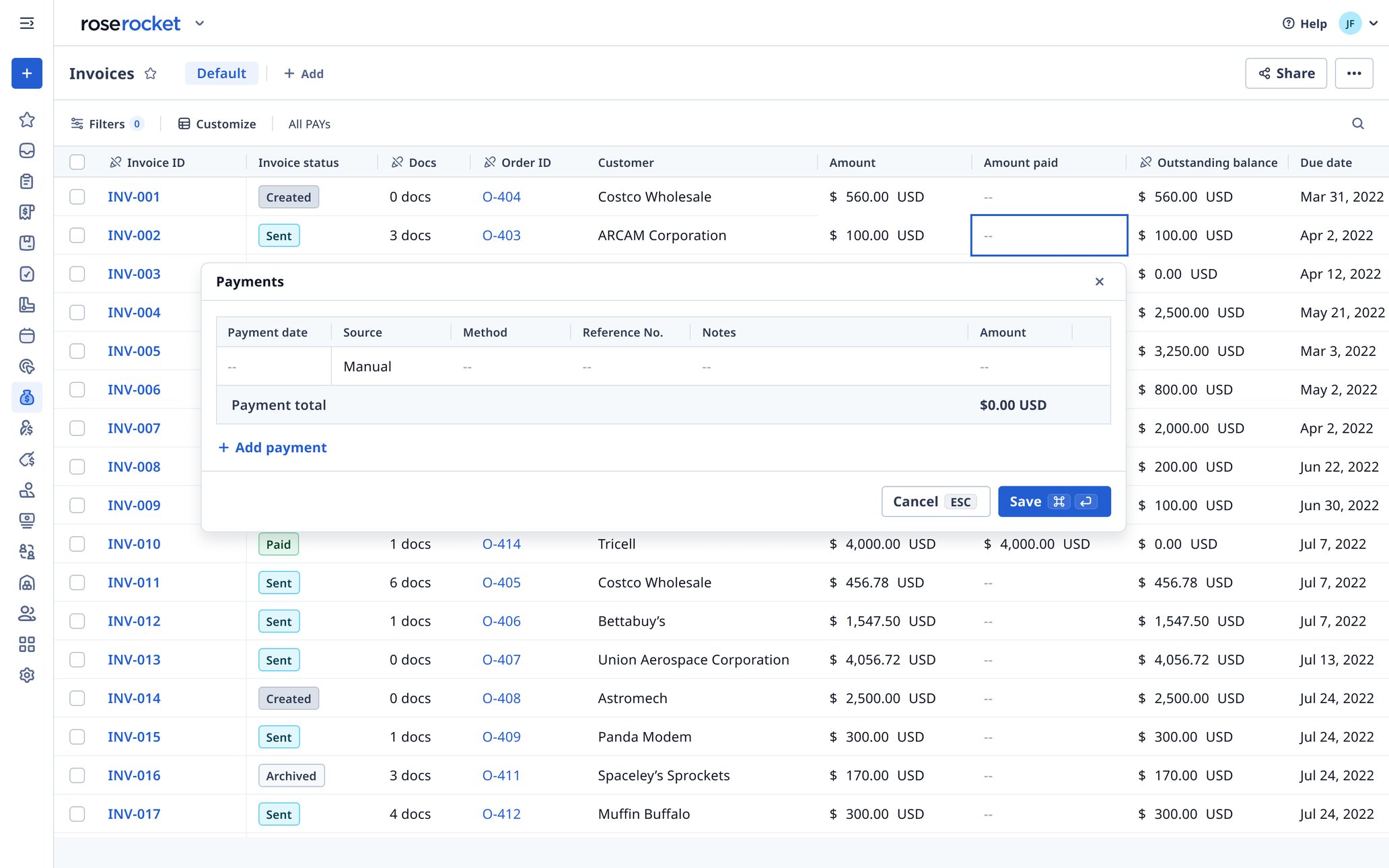This screenshot has height=868, width=1389.
Task: Open the calendar sidebar icon
Action: (x=27, y=336)
